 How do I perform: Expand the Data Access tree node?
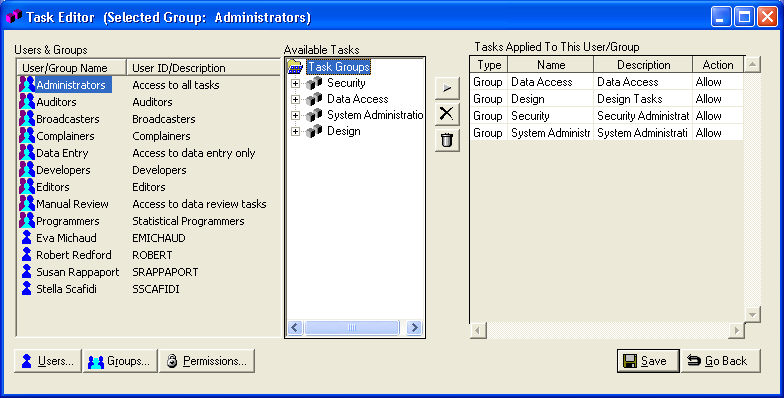pos(296,100)
